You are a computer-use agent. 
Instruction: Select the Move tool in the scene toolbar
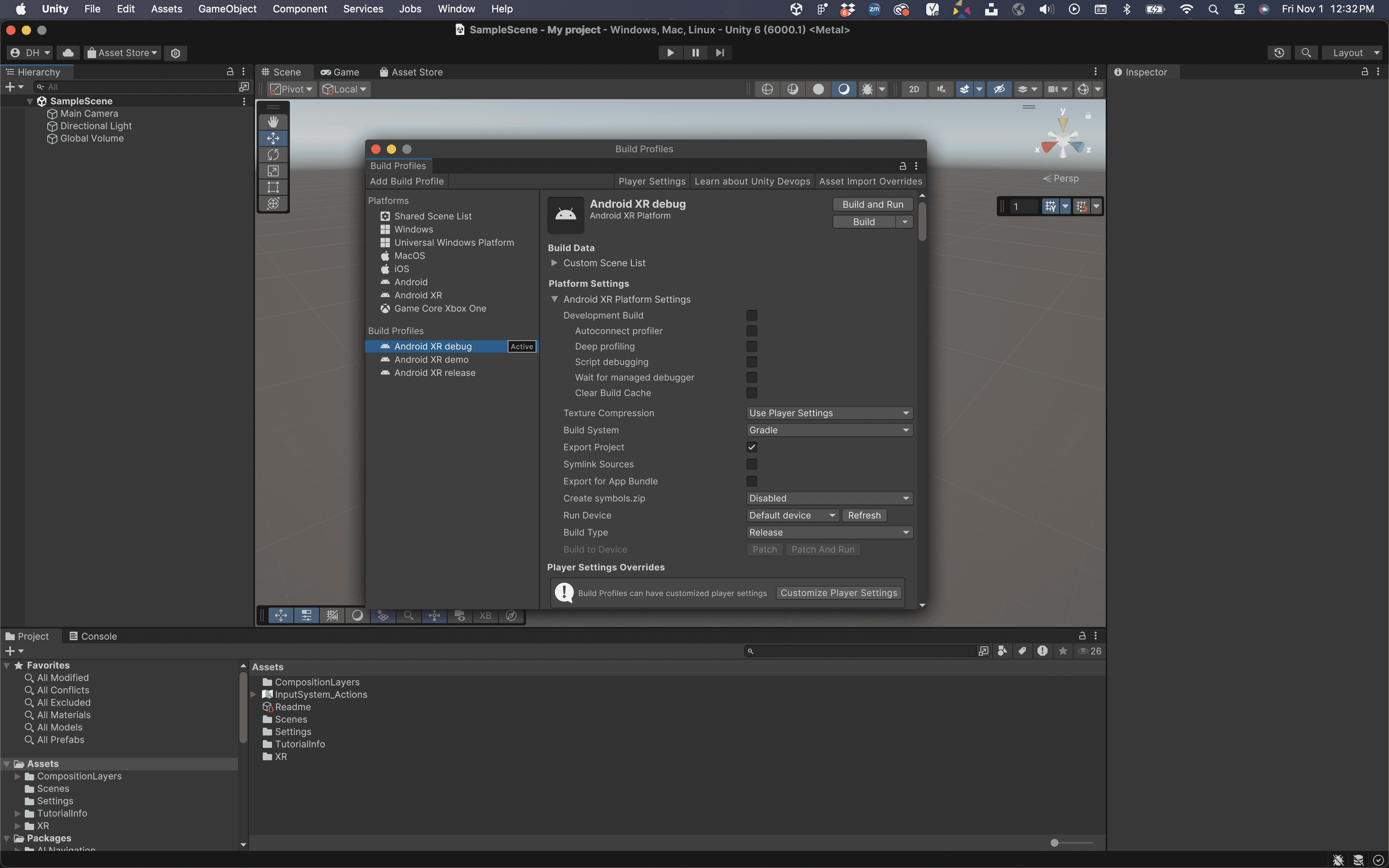point(273,138)
